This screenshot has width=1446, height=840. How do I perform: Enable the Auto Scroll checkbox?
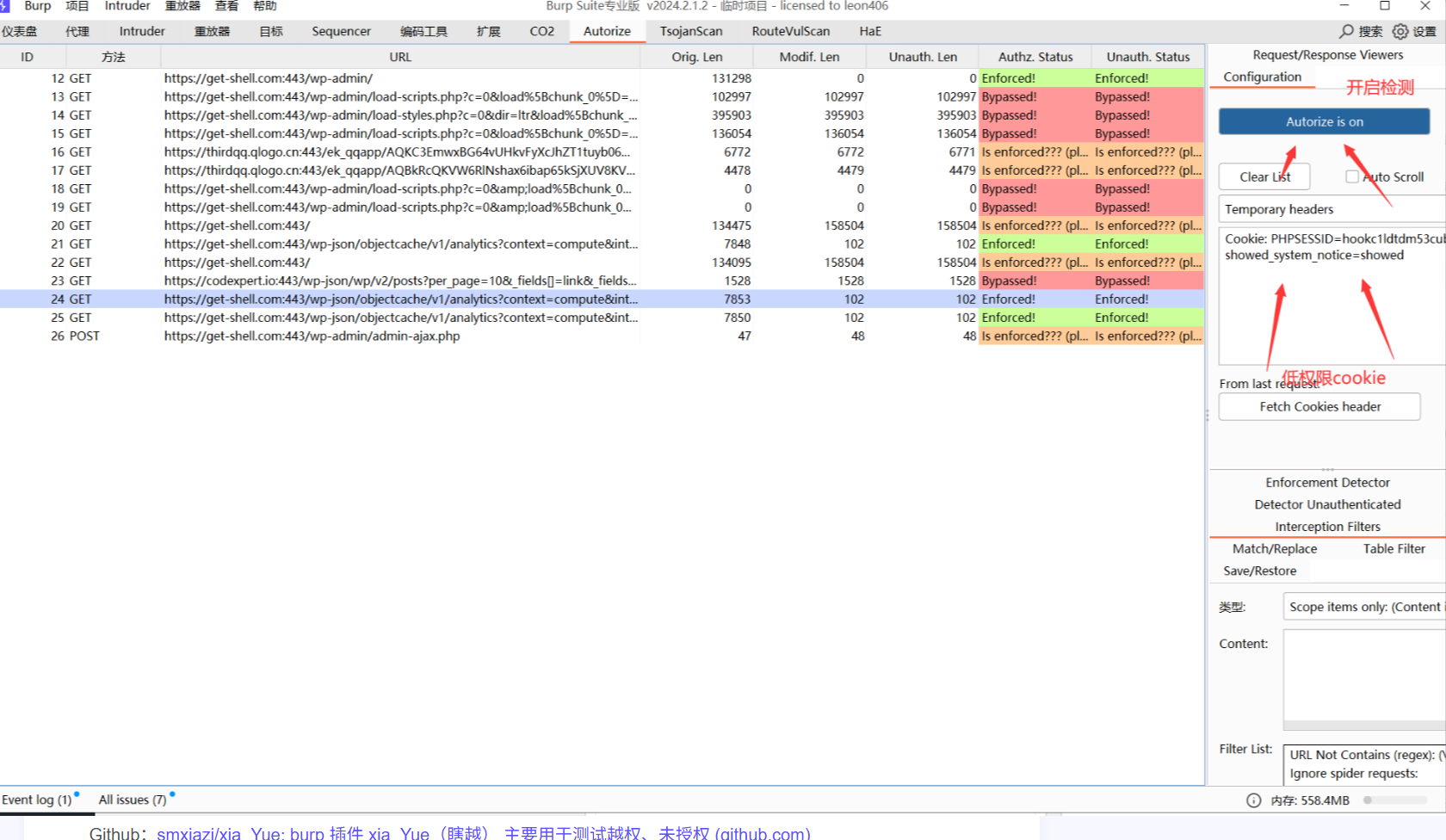(x=1352, y=176)
